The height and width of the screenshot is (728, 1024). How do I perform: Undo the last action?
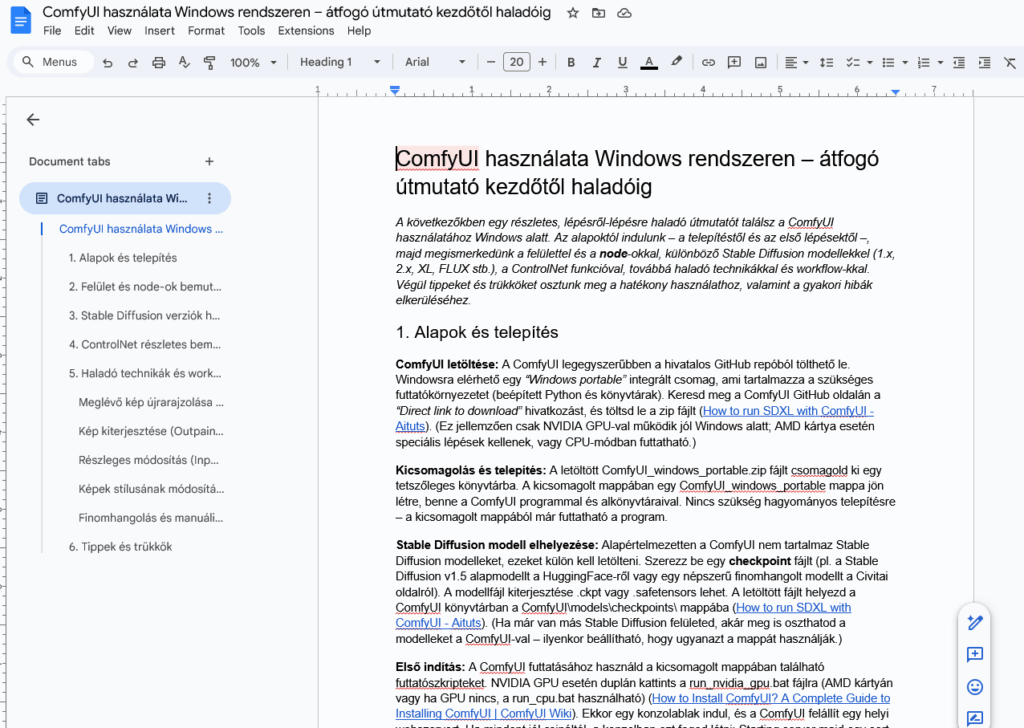[108, 63]
